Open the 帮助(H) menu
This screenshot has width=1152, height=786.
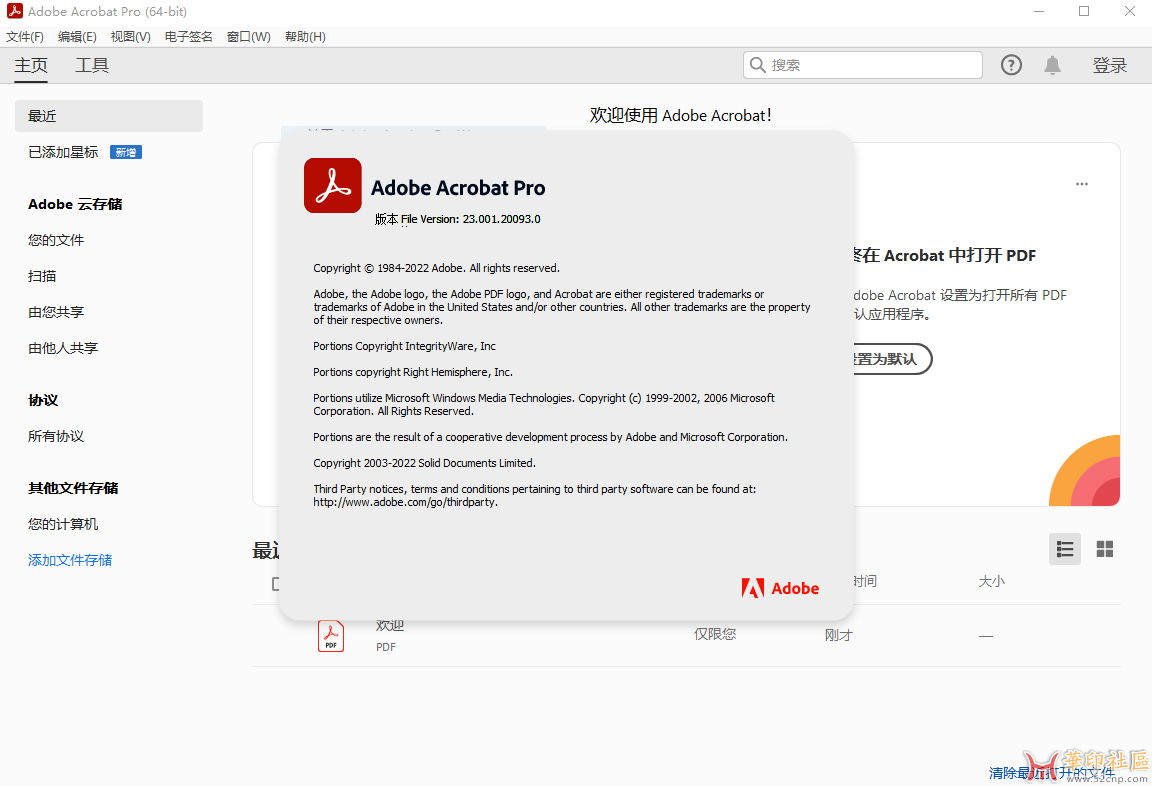coord(306,37)
